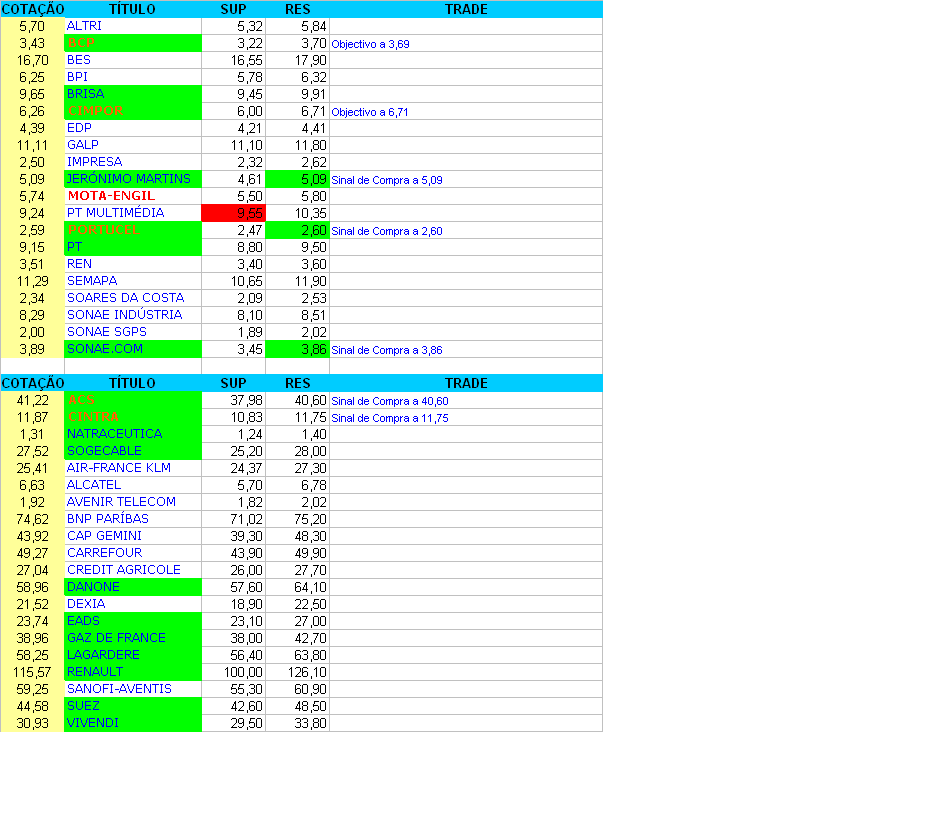Viewport: 945px width, 821px height.
Task: Select the SONAE.COM title cell
Action: (133, 349)
